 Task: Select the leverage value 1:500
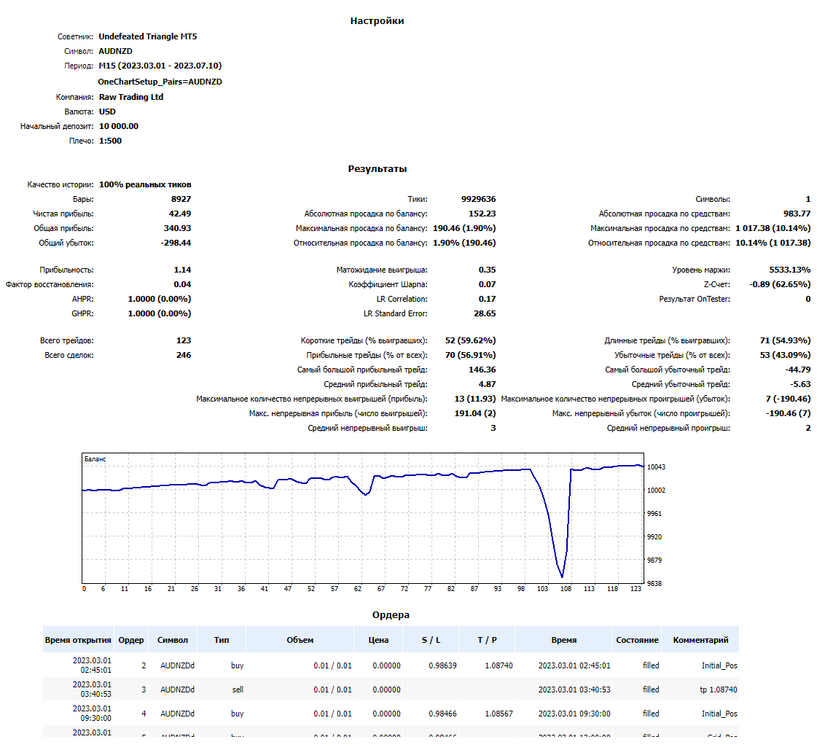pyautogui.click(x=110, y=141)
